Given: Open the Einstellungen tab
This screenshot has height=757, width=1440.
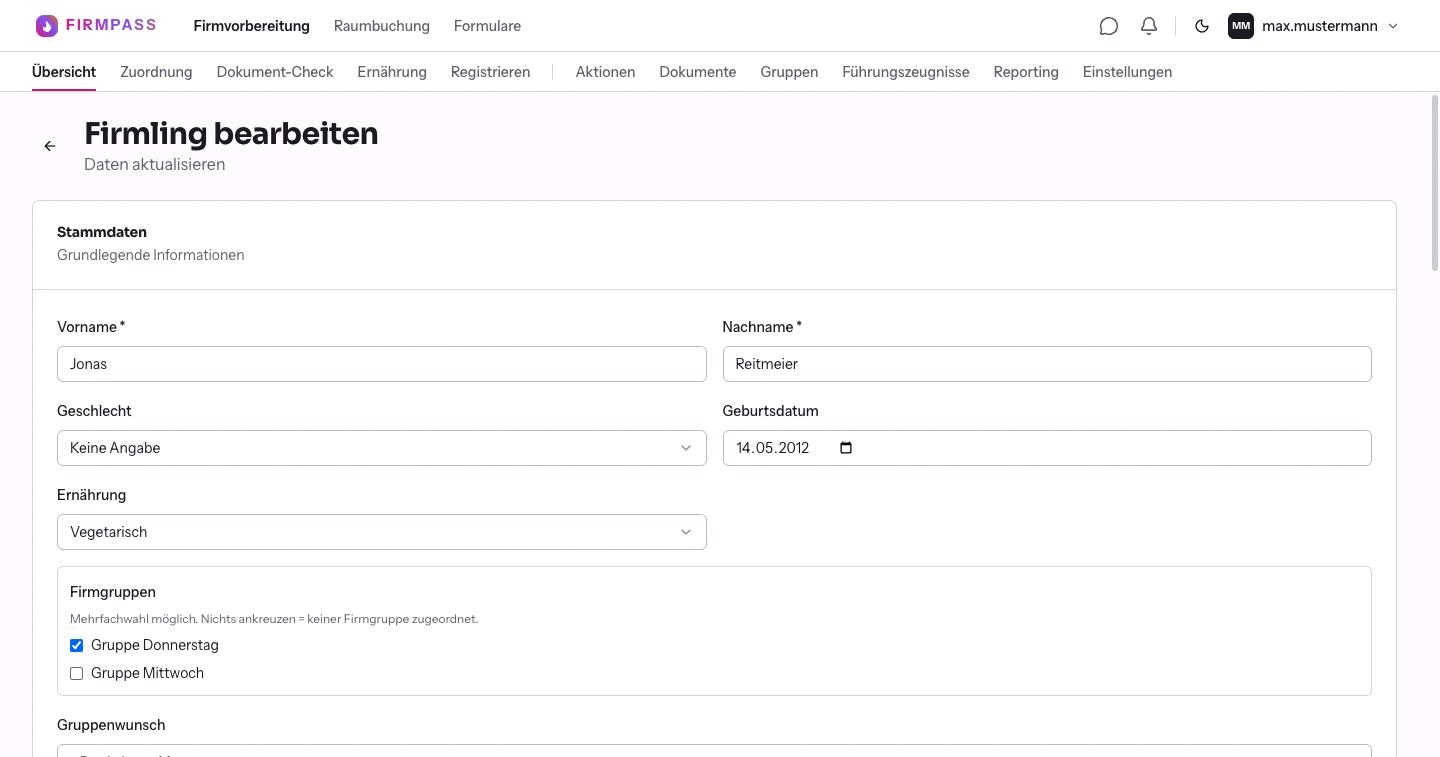Looking at the screenshot, I should [x=1127, y=72].
